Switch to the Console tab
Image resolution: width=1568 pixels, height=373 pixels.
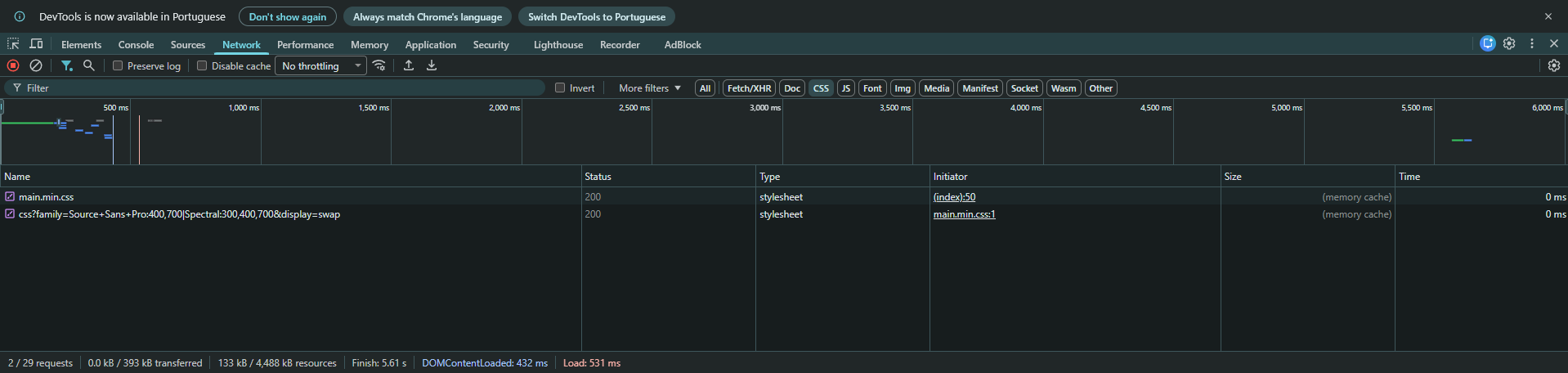tap(136, 44)
